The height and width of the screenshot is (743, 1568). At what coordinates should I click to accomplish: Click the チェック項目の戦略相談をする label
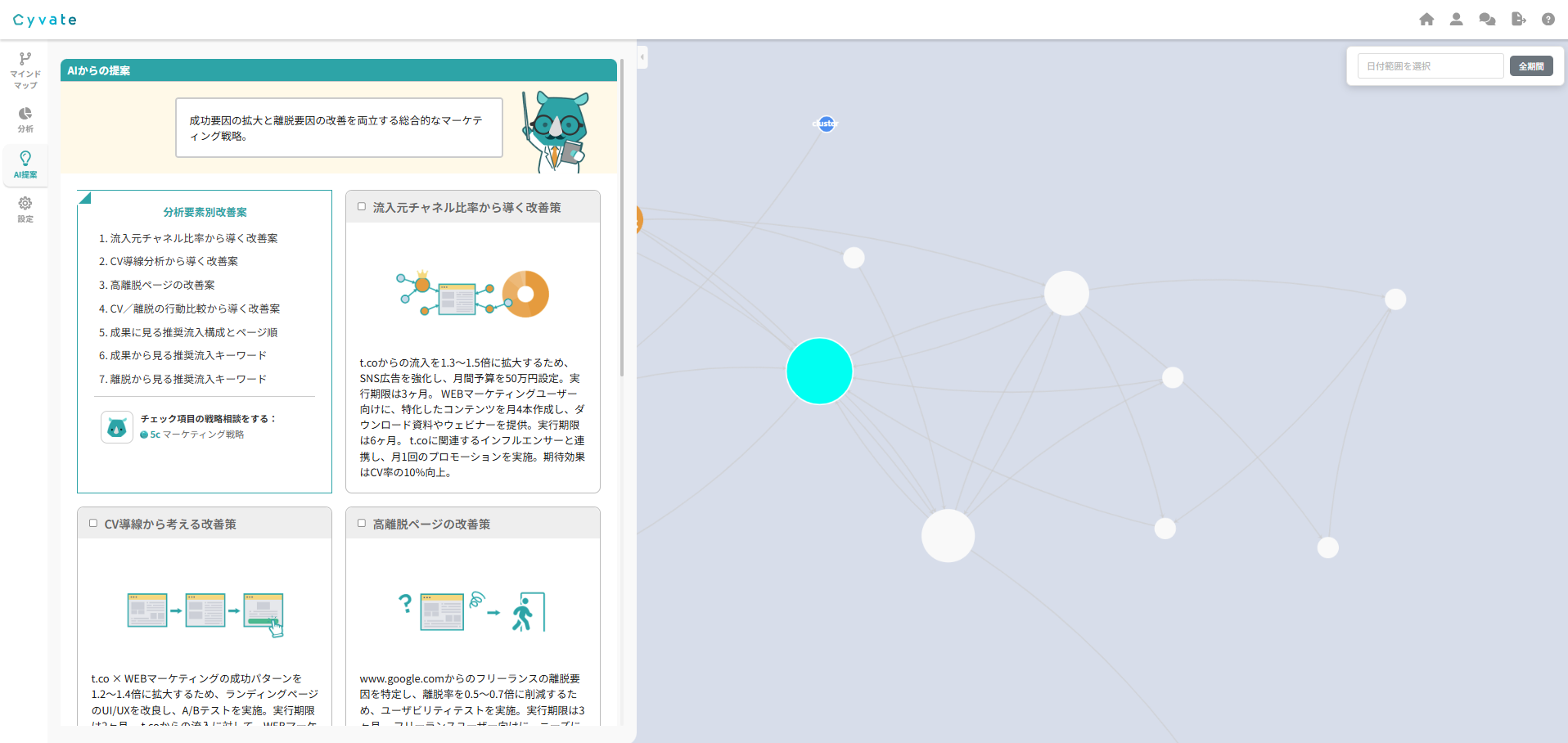(x=209, y=419)
